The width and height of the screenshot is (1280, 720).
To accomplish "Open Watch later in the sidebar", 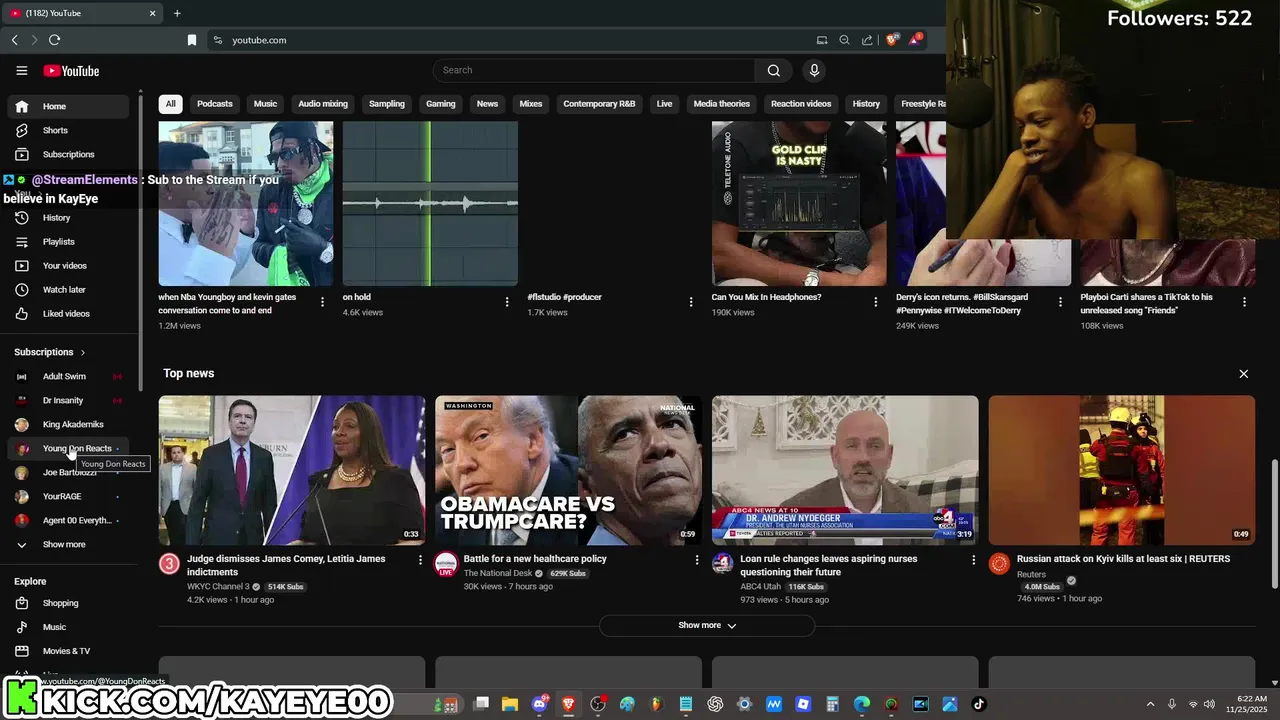I will point(68,289).
